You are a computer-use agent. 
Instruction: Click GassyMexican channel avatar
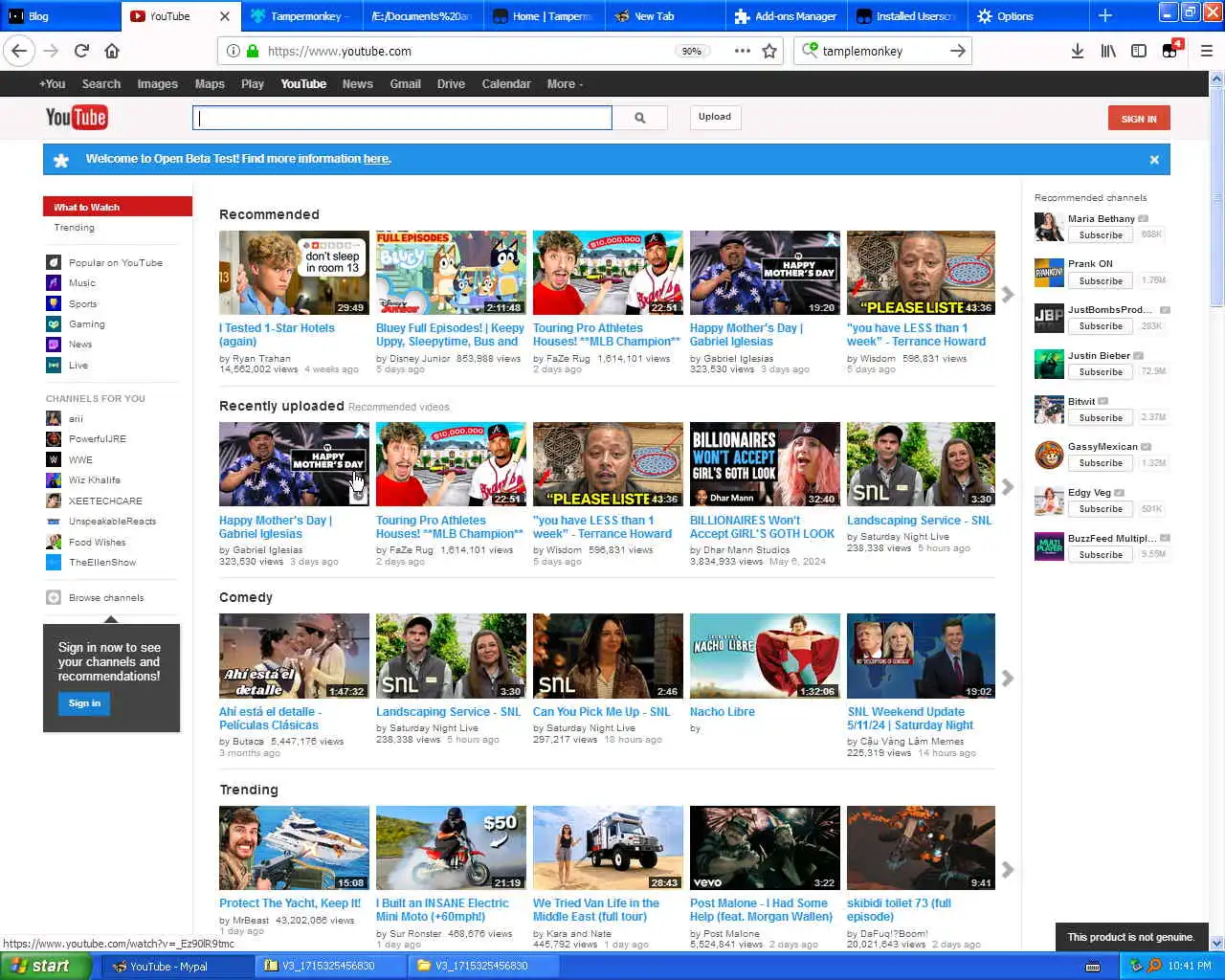tap(1049, 455)
